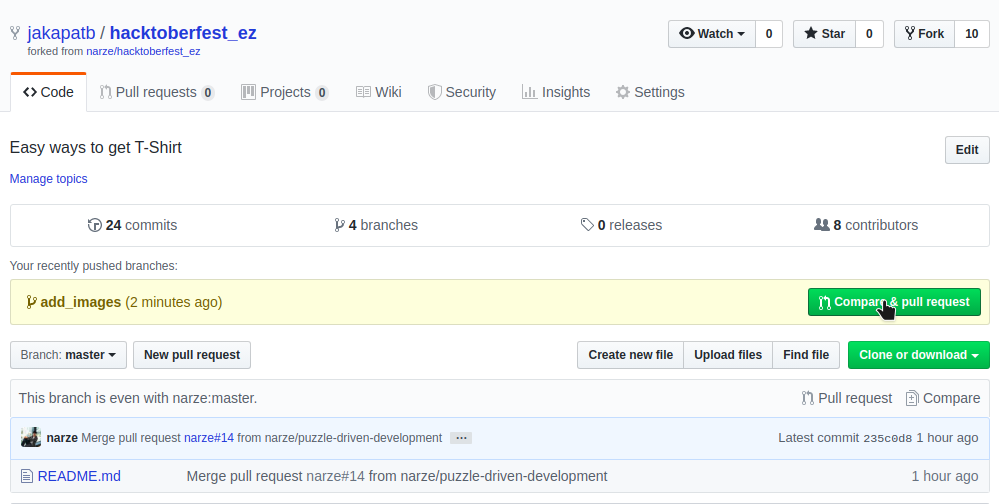Expand the commit message ellipsis button

click(x=461, y=438)
